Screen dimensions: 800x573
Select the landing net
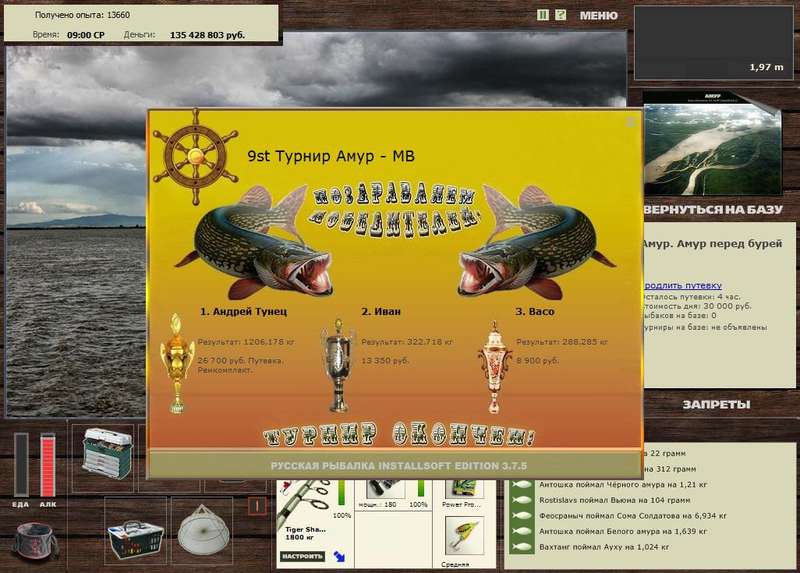tap(203, 531)
